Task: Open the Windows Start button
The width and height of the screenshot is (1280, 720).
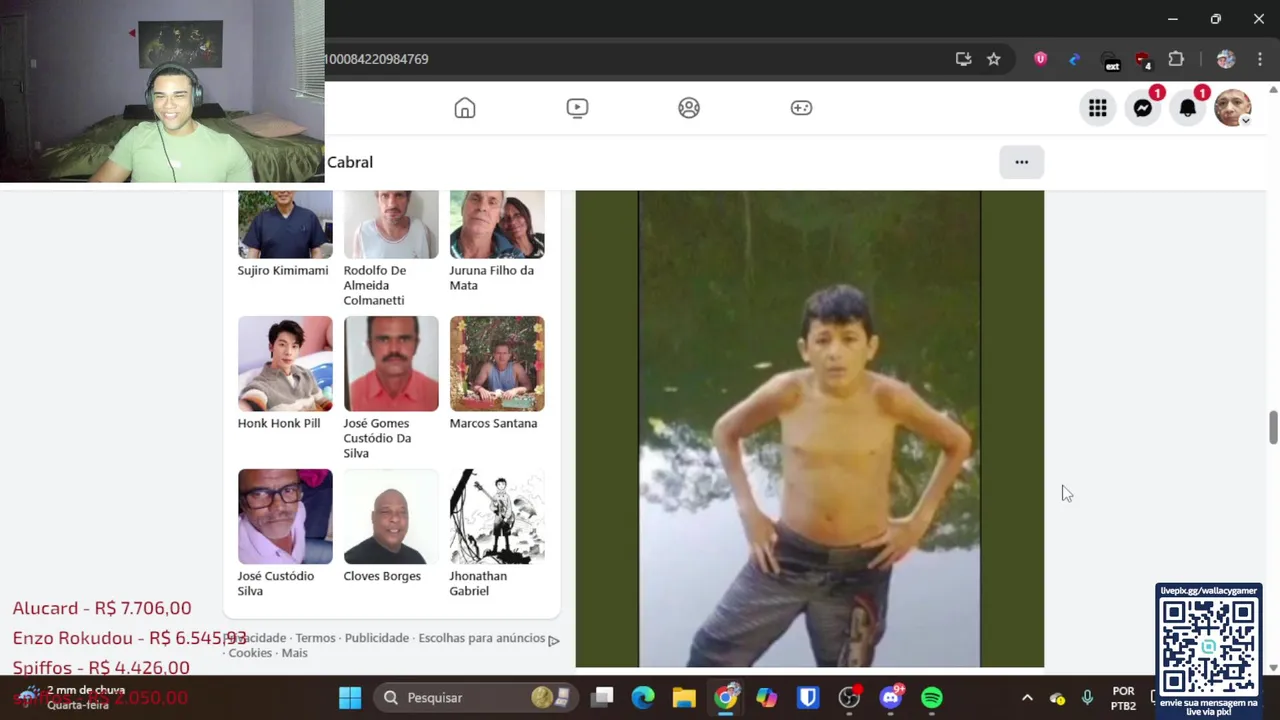Action: (350, 698)
